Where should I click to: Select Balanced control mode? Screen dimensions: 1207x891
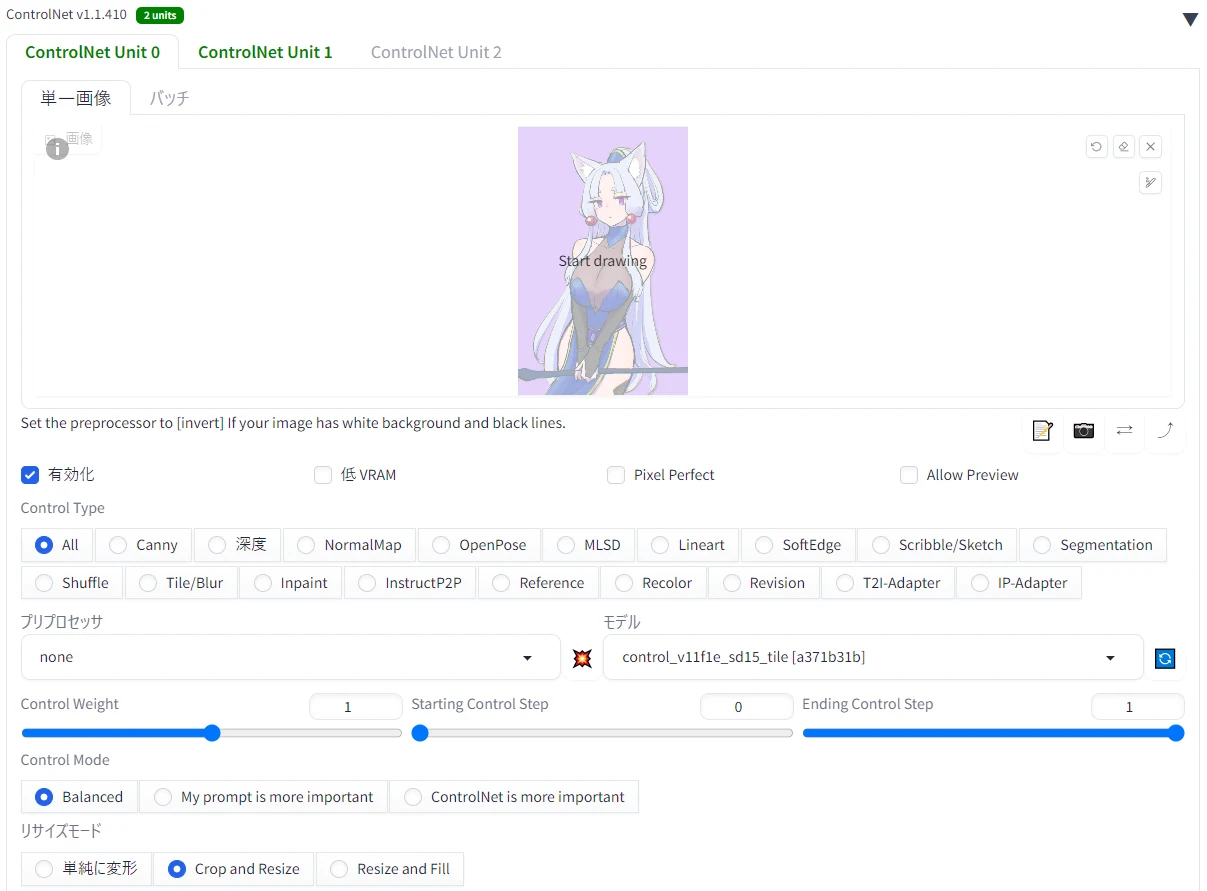coord(79,797)
